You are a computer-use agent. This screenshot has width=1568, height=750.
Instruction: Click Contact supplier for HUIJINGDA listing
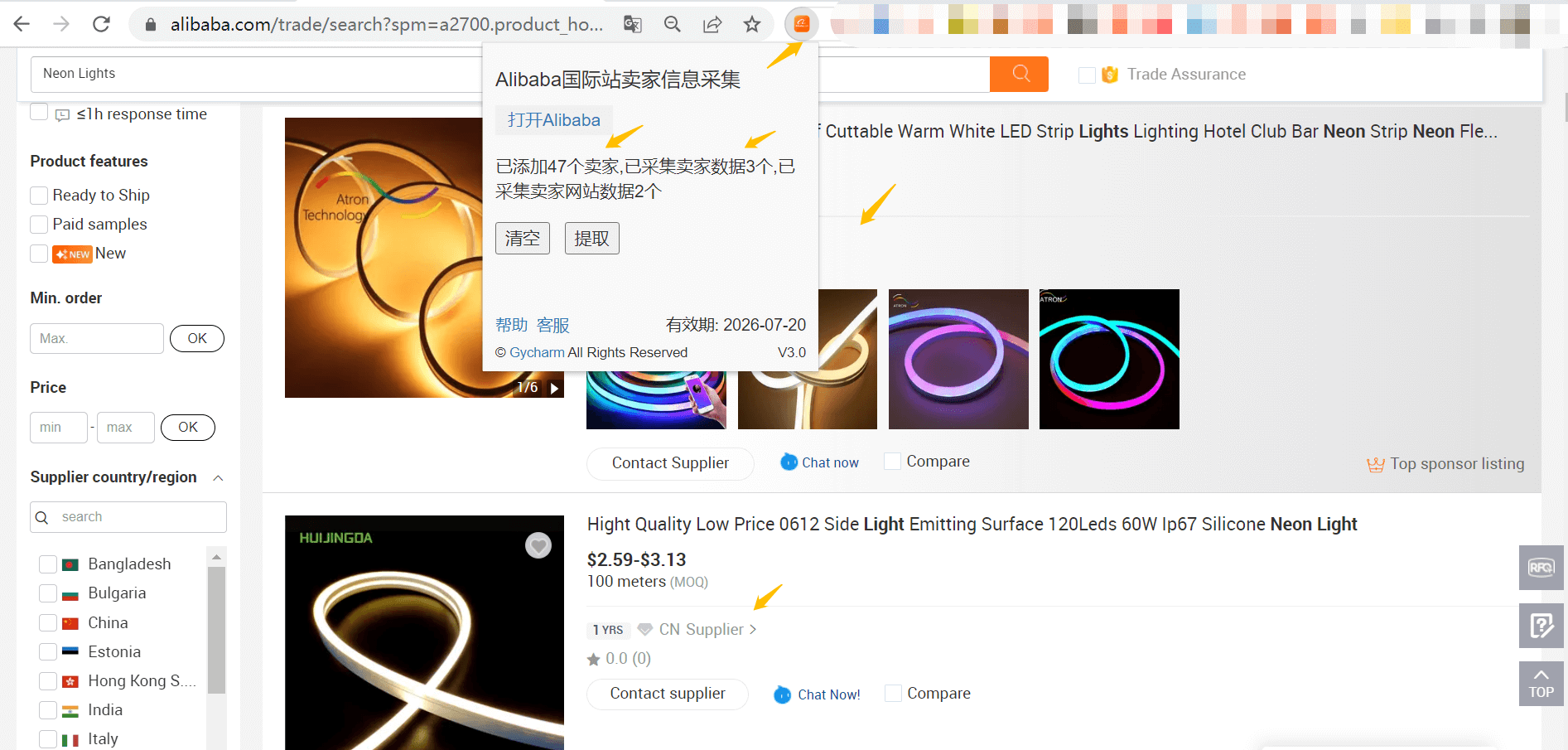(x=668, y=694)
